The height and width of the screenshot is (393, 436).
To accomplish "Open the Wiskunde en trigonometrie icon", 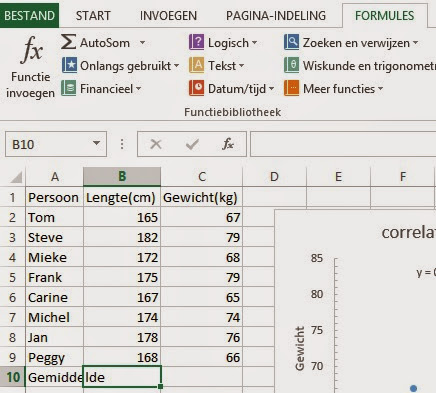I will [291, 65].
